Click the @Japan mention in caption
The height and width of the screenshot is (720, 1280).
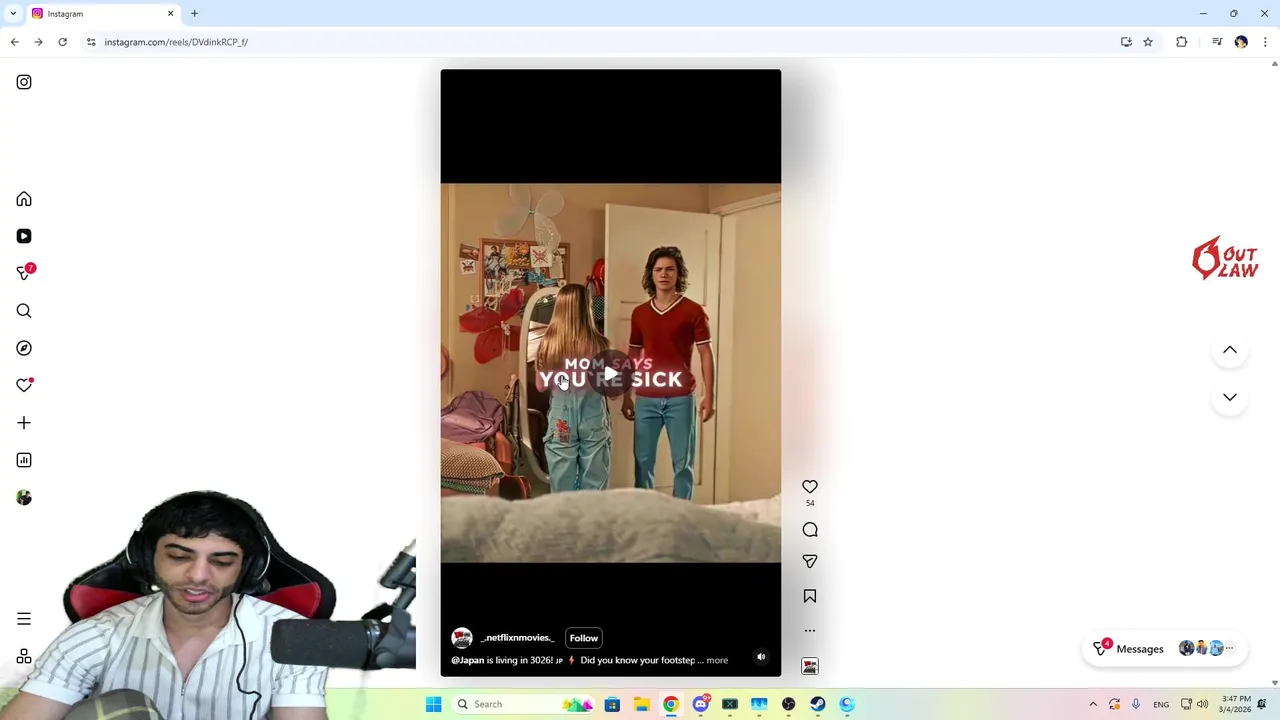tap(467, 660)
